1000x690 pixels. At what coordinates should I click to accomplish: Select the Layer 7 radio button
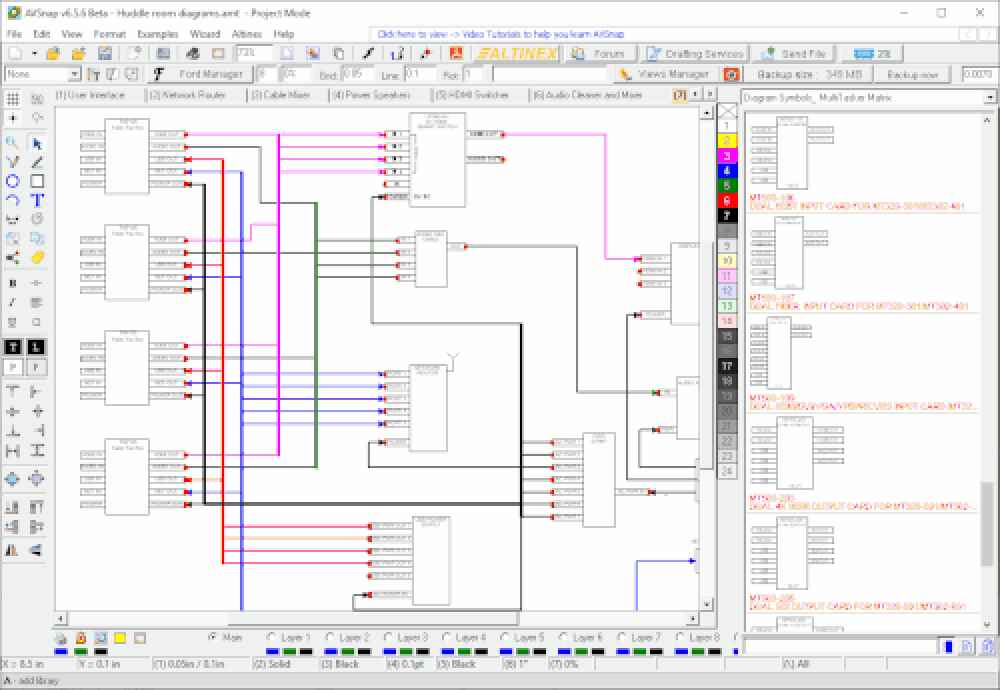tap(621, 636)
